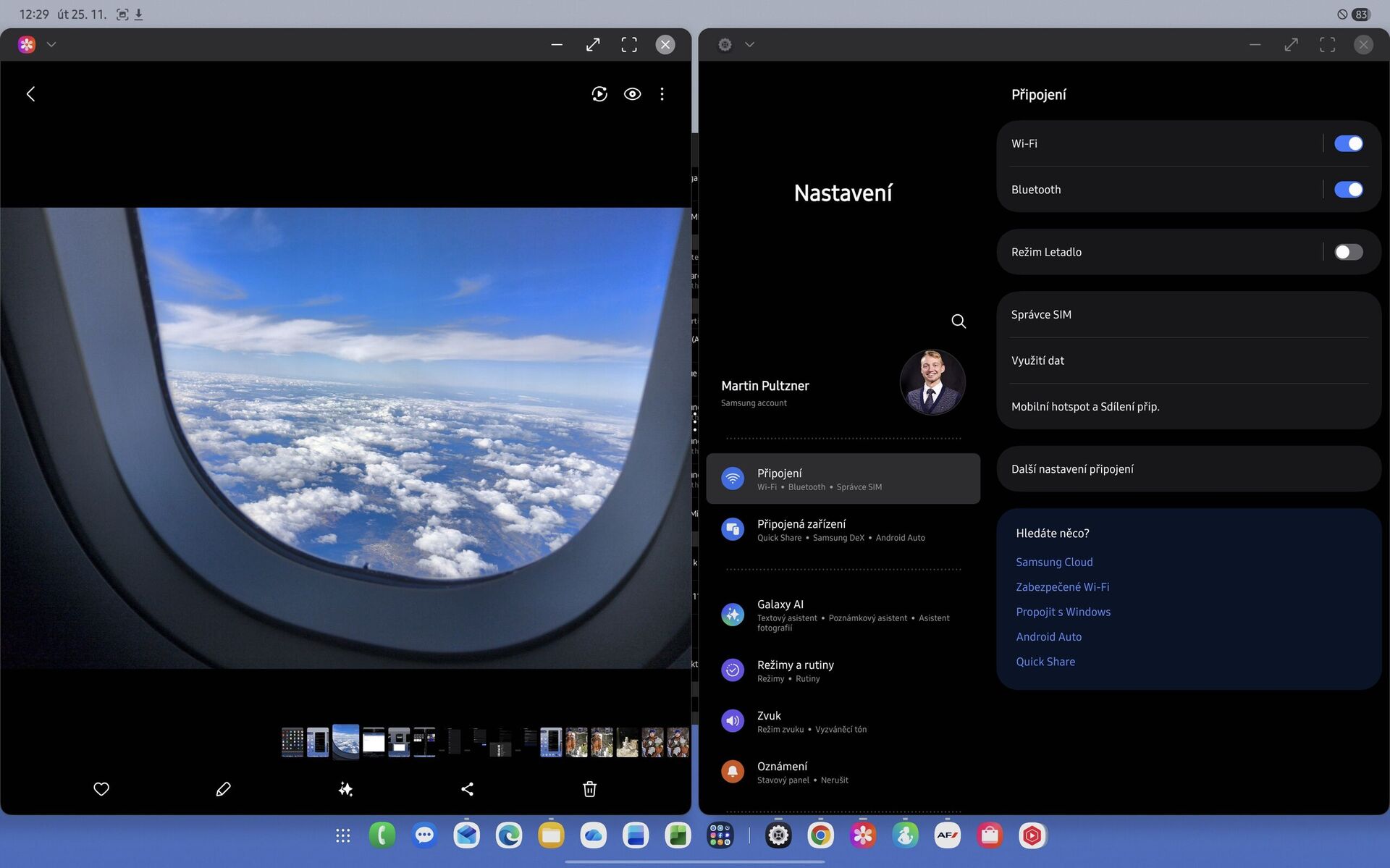This screenshot has width=1390, height=868.
Task: Tap the heart favorite icon
Action: point(101,789)
